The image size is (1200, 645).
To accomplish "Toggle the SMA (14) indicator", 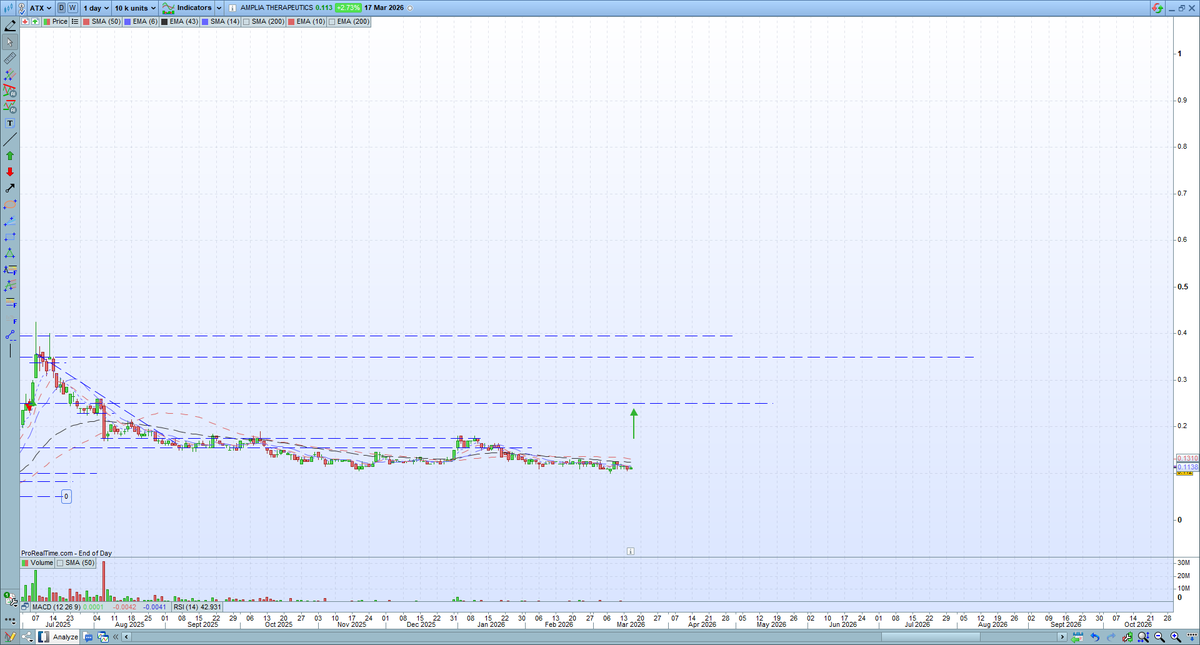I will [220, 21].
